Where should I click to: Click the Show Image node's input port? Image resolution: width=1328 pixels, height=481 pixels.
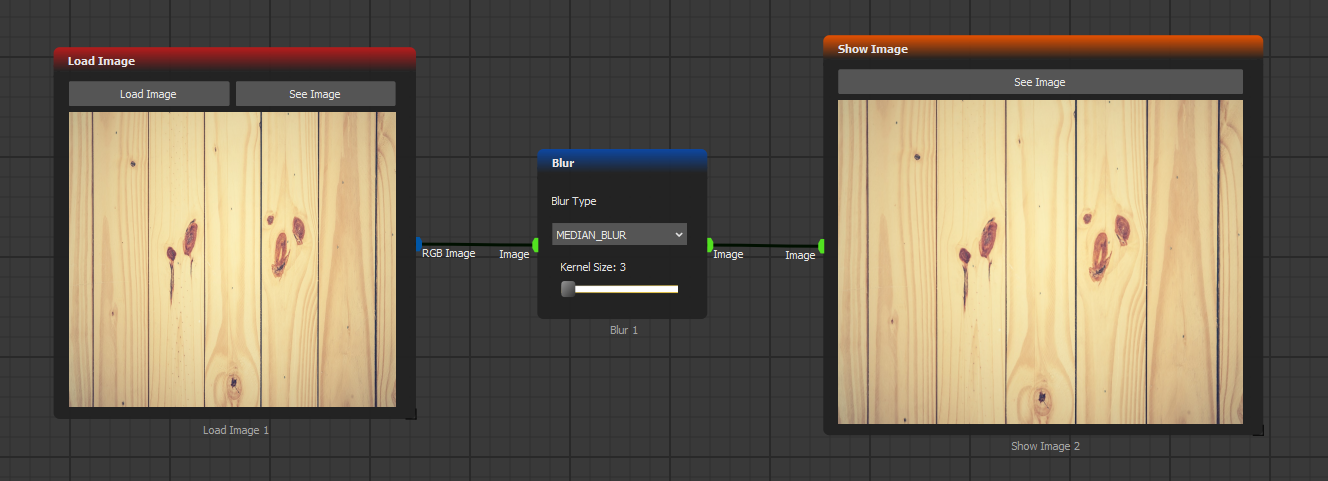821,245
